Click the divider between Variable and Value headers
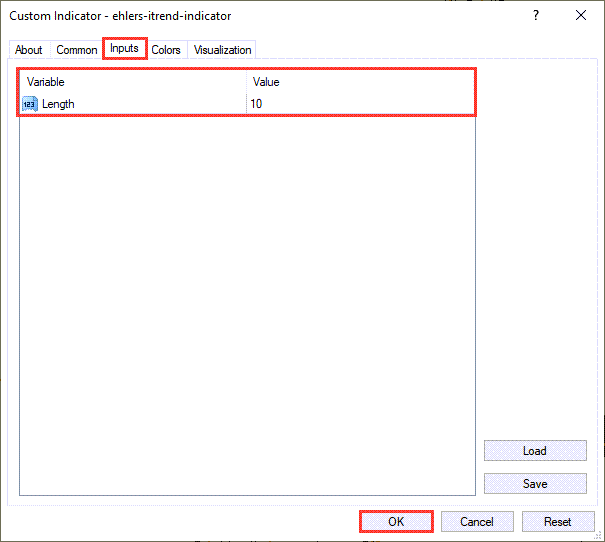The height and width of the screenshot is (542, 605). tap(246, 82)
